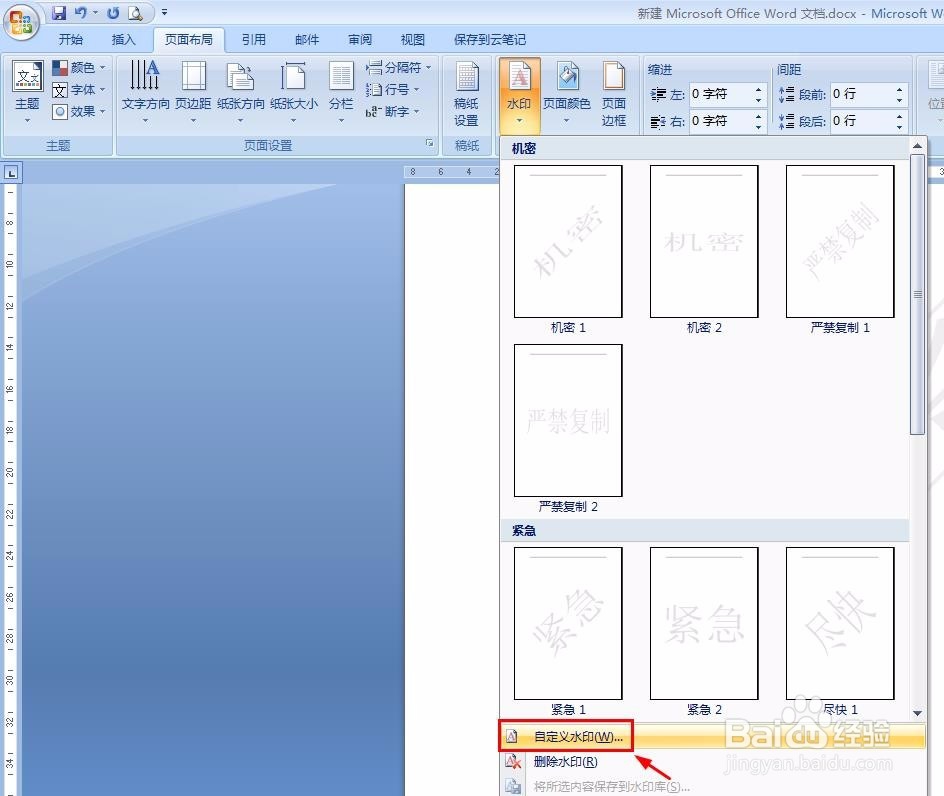Click the 段前 spacing before icon
Screen dimensions: 944x796
[786, 94]
